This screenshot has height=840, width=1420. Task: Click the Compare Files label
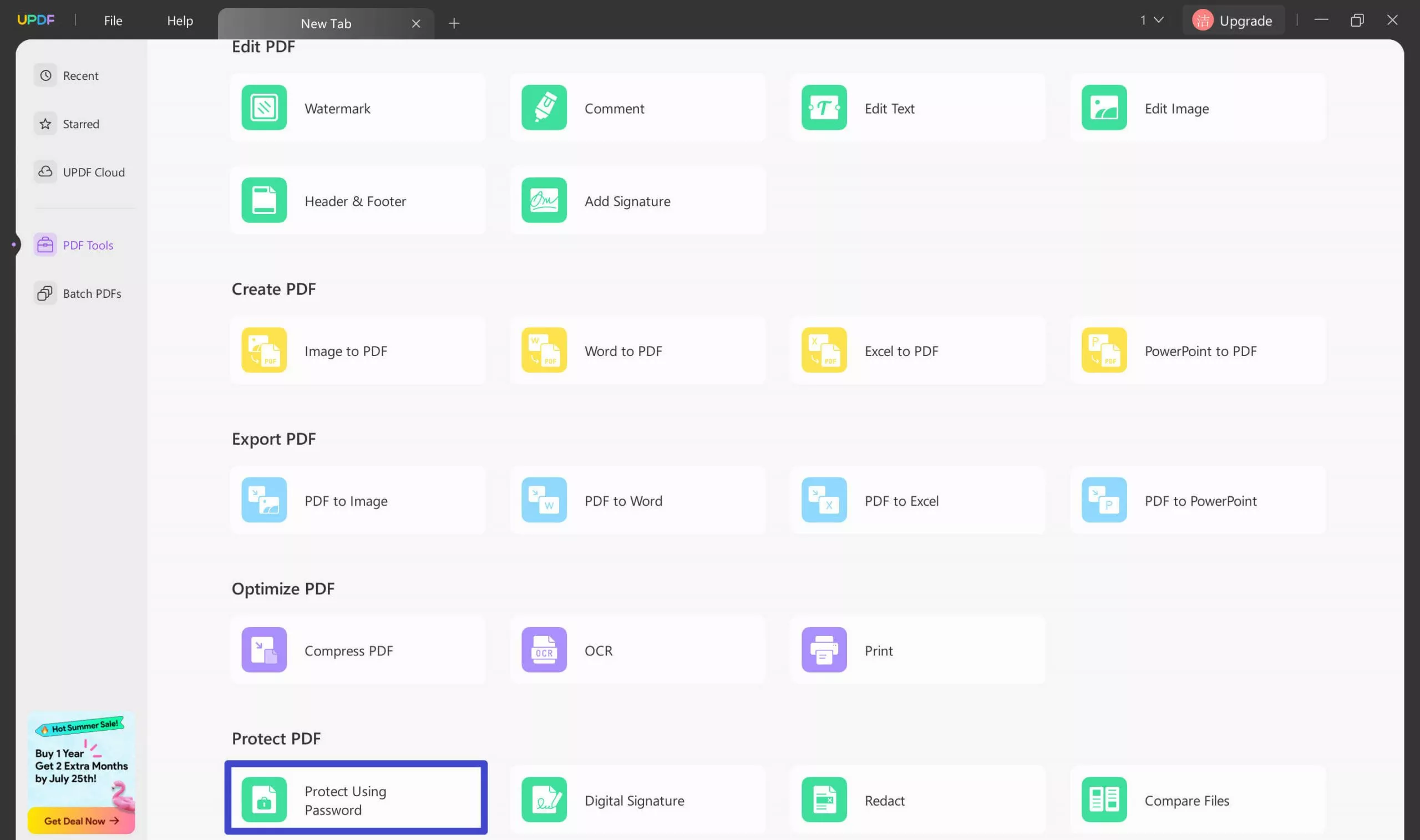pos(1186,801)
